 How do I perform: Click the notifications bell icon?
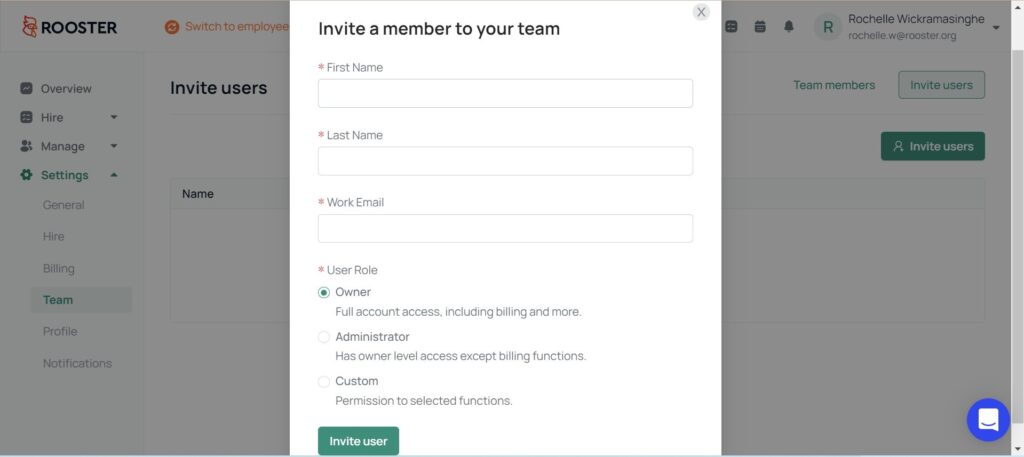(789, 27)
